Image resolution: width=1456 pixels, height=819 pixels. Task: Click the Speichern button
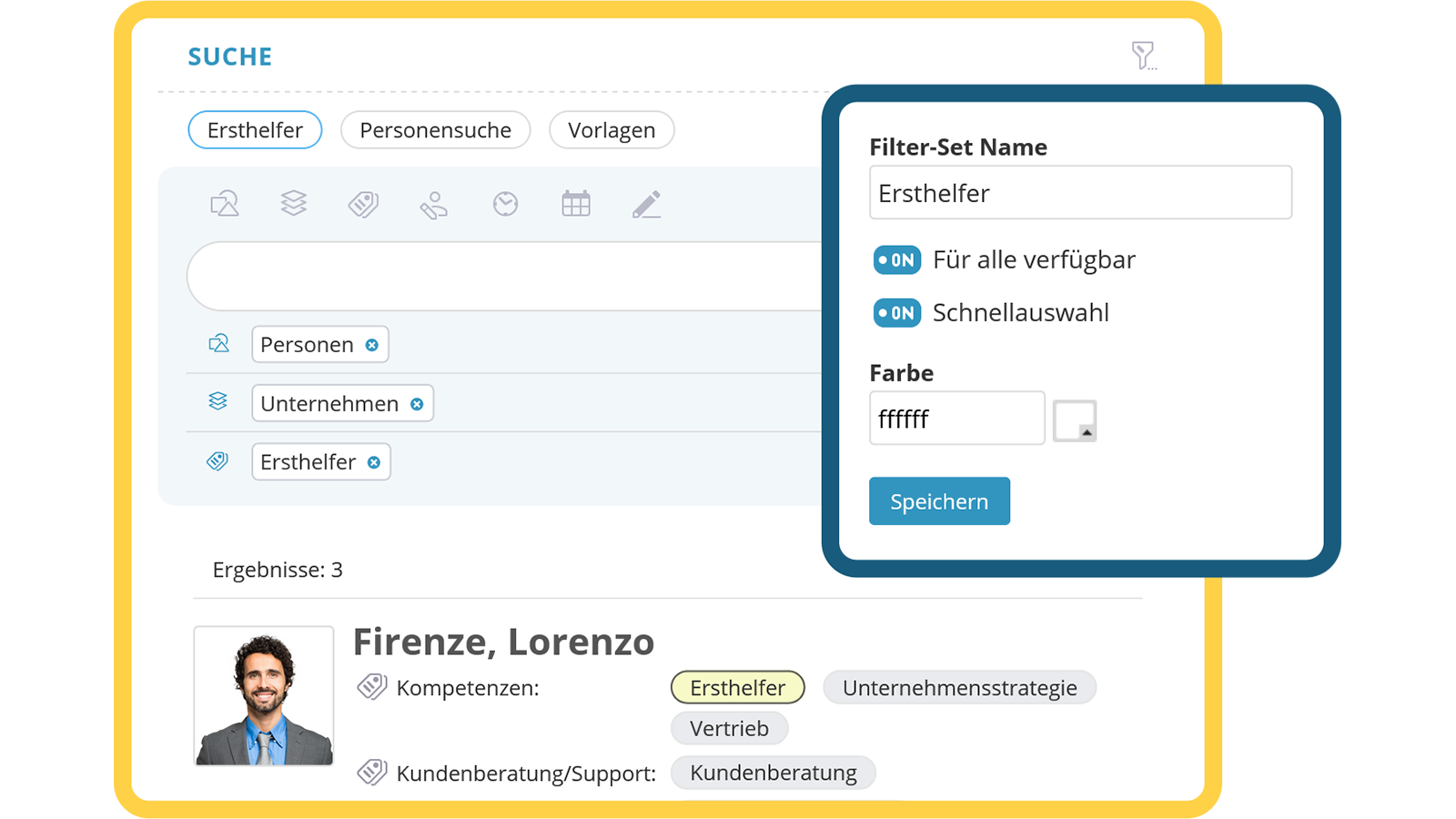pyautogui.click(x=939, y=501)
